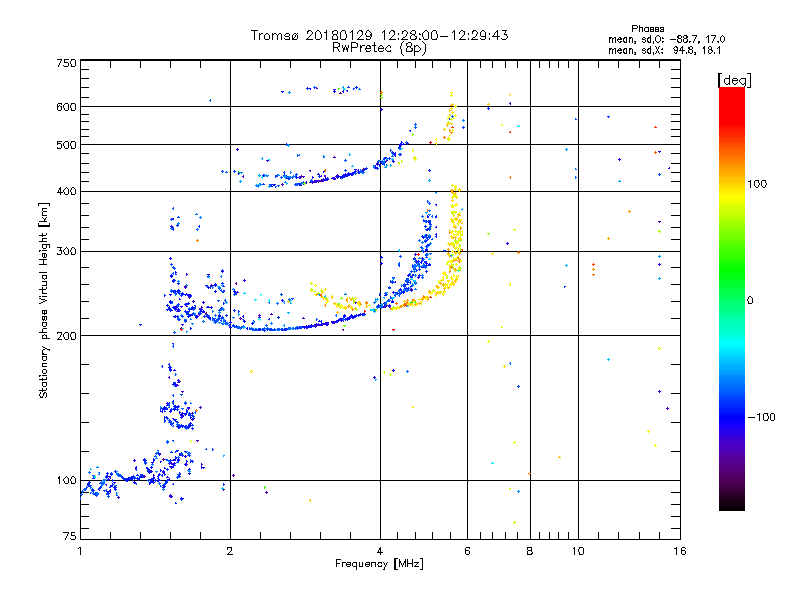Click the y-axis tick label '200'
Viewport: 800px width, 600px height.
pyautogui.click(x=66, y=336)
